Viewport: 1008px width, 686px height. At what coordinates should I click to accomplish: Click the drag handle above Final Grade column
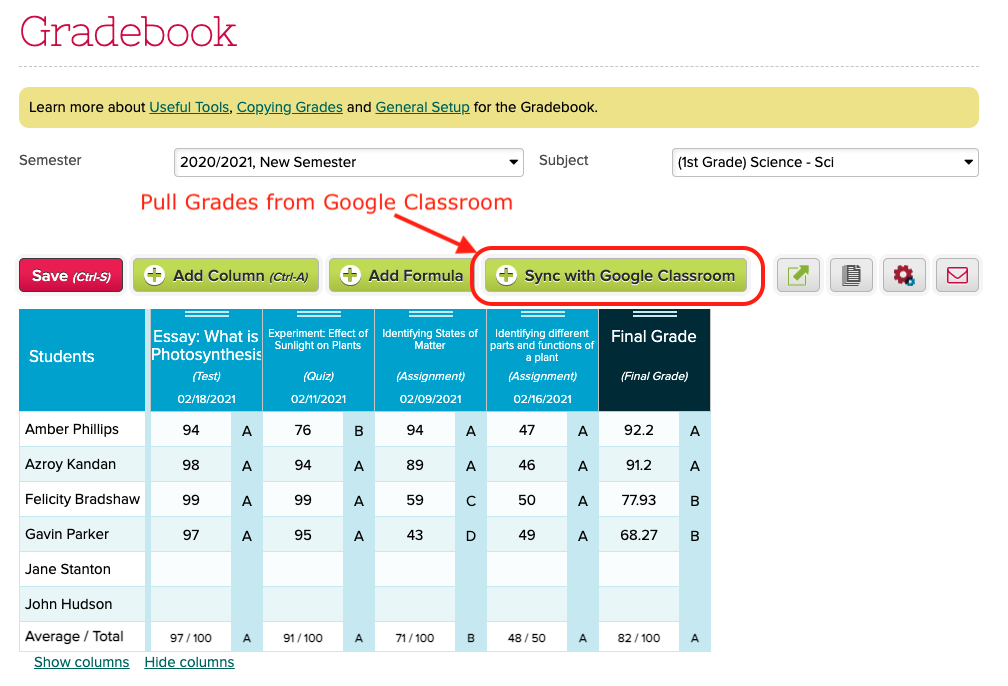654,315
